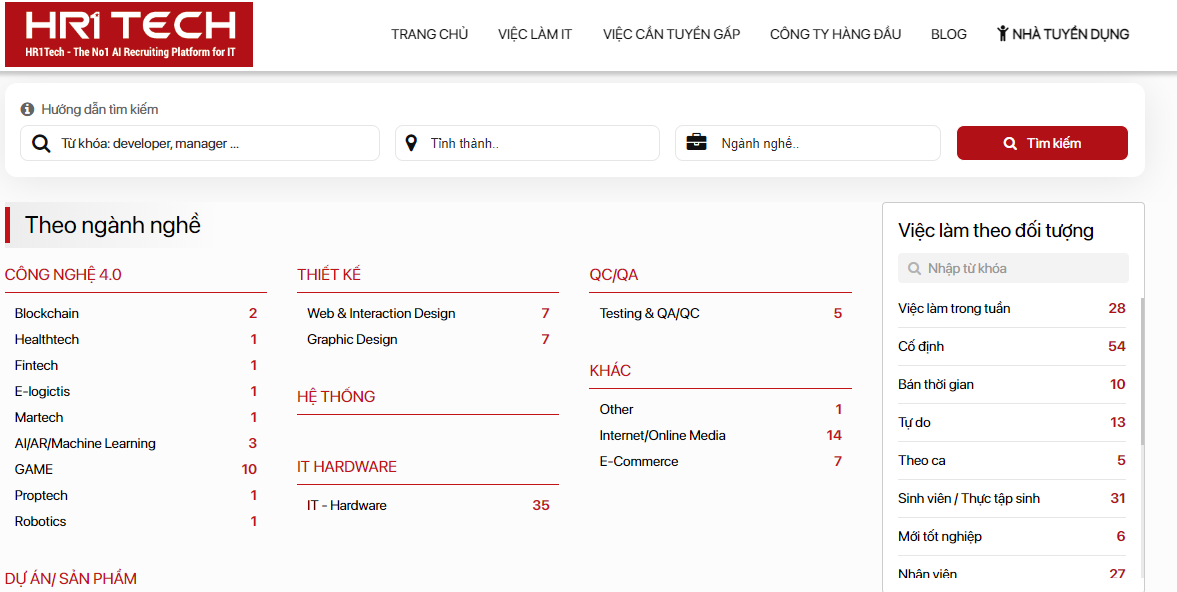The image size is (1177, 592).
Task: Open the Trang chủ menu item
Action: (x=429, y=34)
